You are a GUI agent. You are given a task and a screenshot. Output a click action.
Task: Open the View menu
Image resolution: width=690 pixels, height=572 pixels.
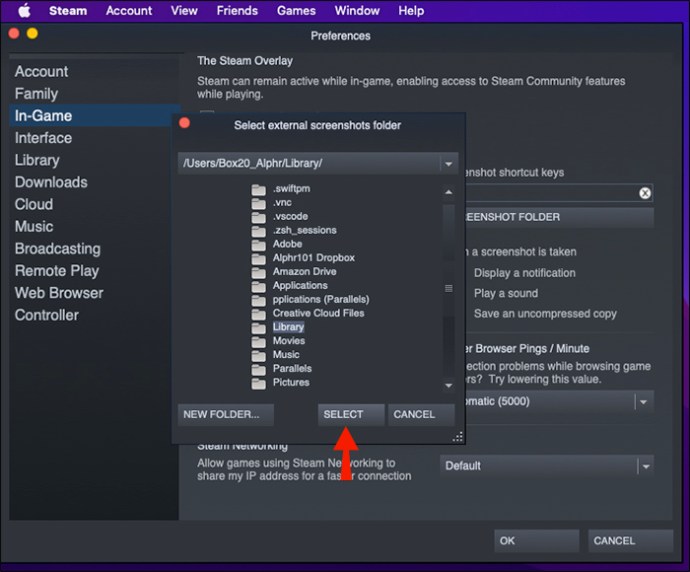pos(184,11)
